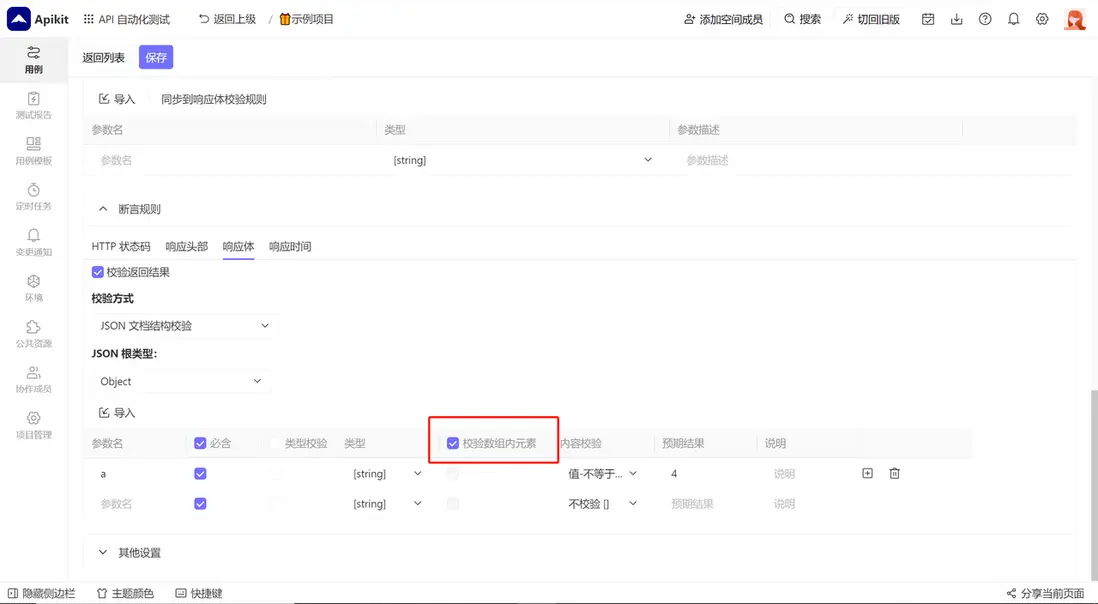
Task: Toggle the 必含 header checkbox
Action: coord(200,443)
